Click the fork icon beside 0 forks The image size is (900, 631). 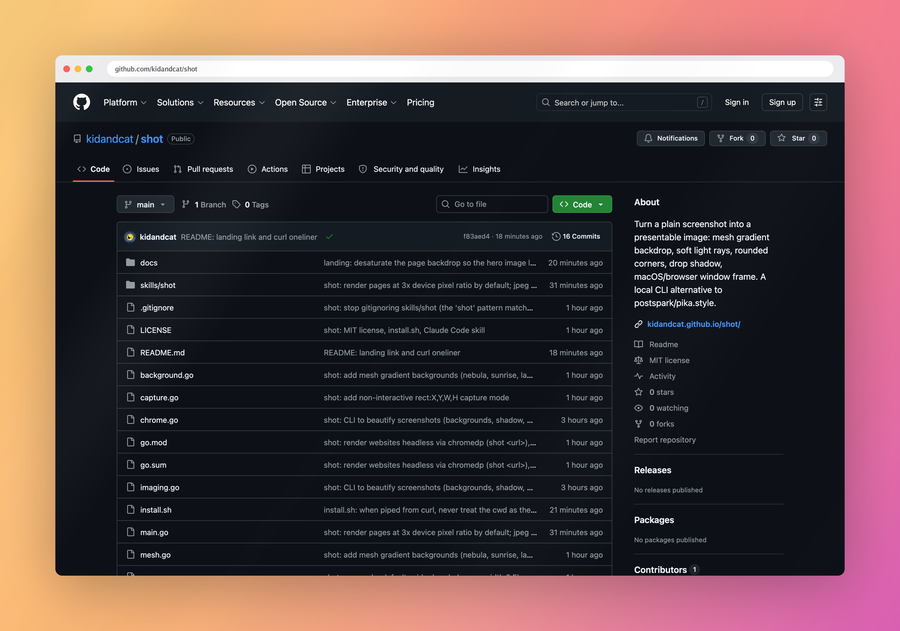pos(638,424)
